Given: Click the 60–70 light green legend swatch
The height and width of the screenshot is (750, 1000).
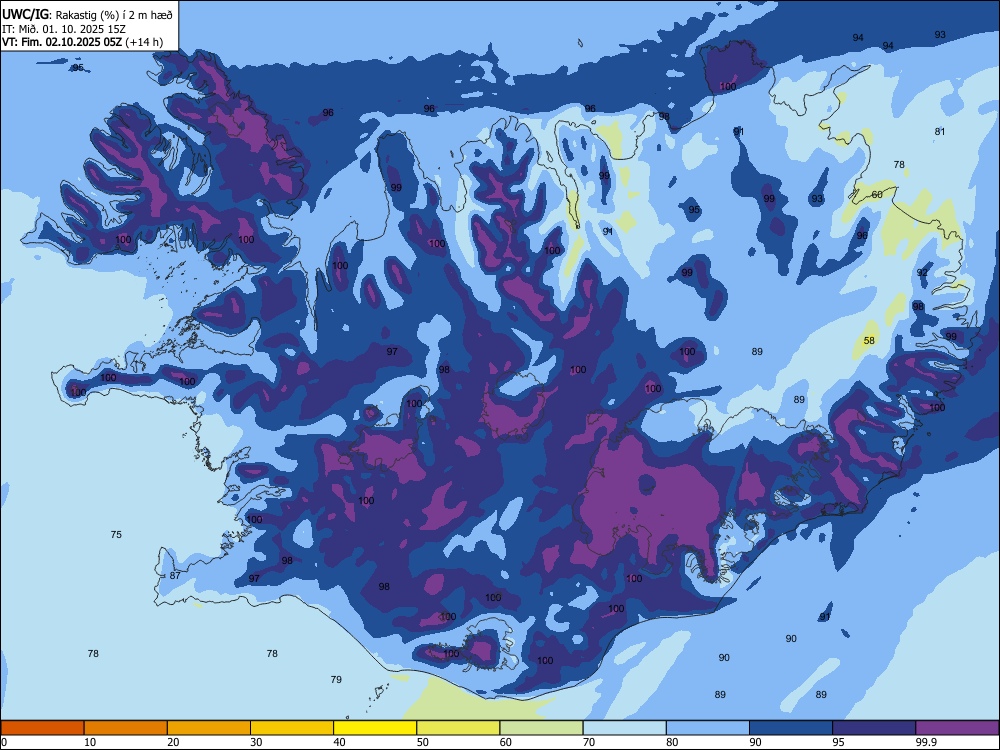Looking at the screenshot, I should (x=541, y=728).
